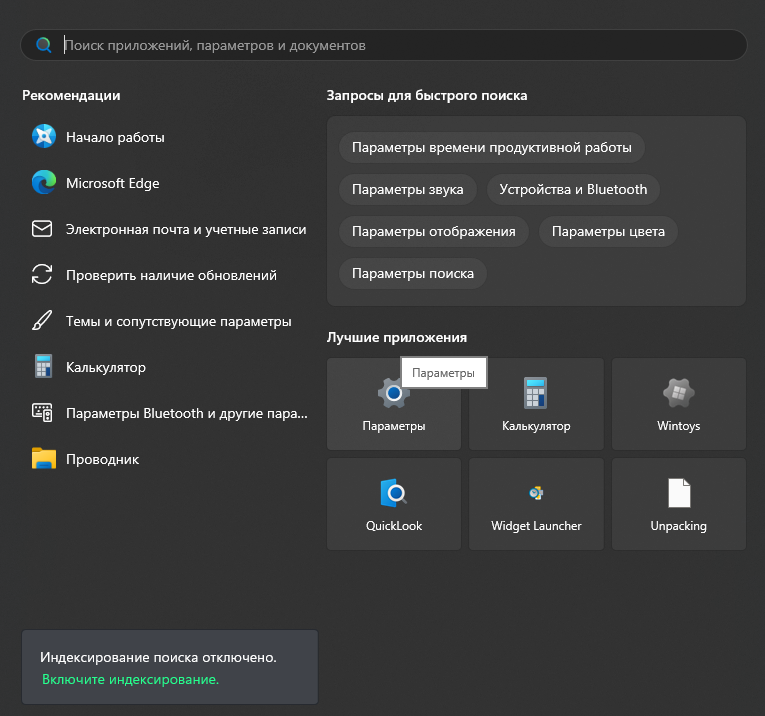
Task: Open the Widget Launcher tile
Action: 536,504
